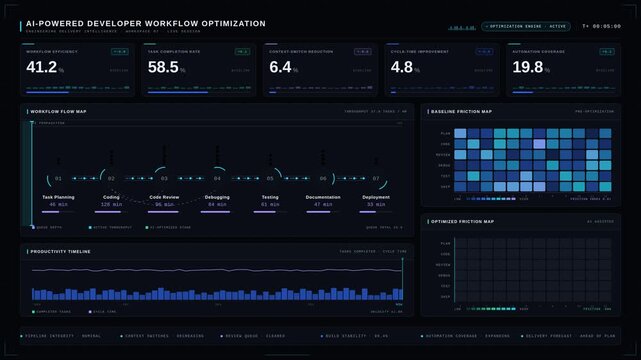Click the delta badge on Task Completion Rate card
Image resolution: width=641 pixels, height=360 pixels.
tap(242, 51)
